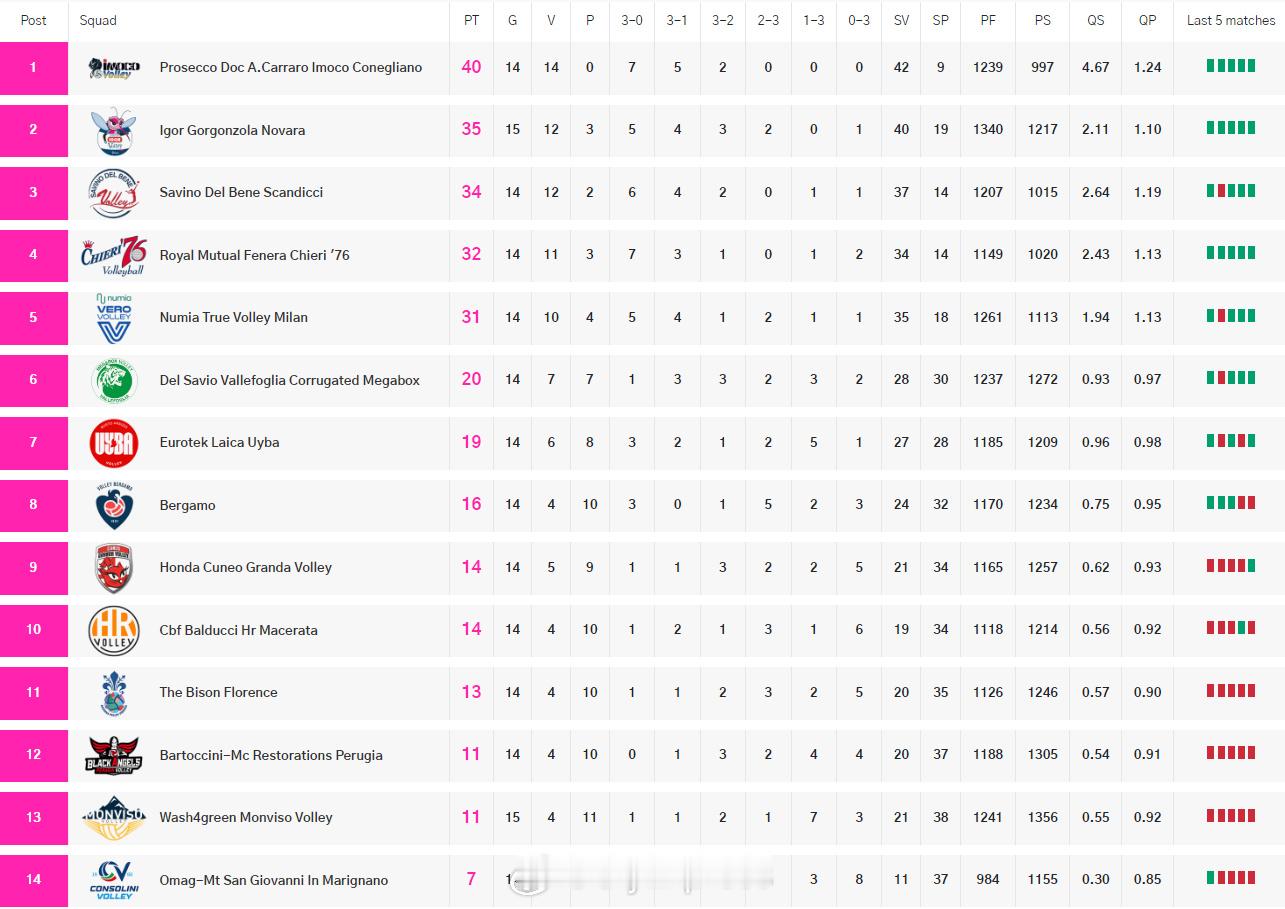The height and width of the screenshot is (909, 1285).
Task: Open the Consolini Volley team logo
Action: coord(114,880)
